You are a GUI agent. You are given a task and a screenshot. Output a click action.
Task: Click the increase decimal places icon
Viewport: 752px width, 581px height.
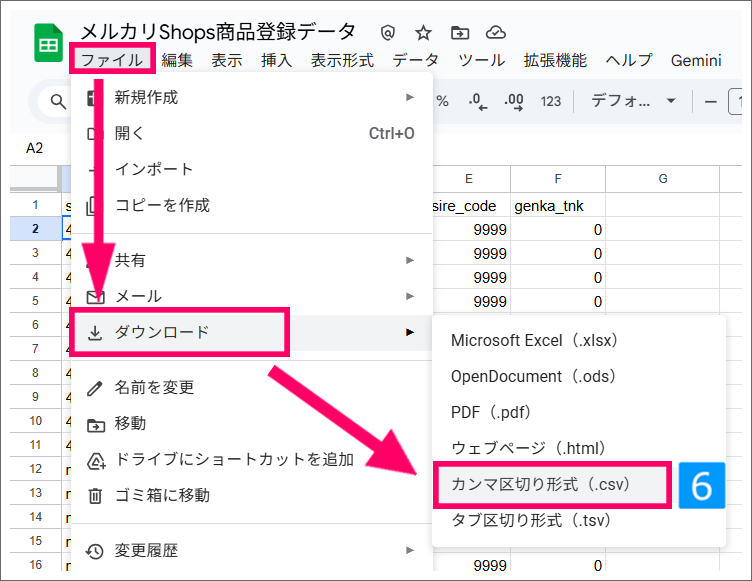(x=514, y=101)
